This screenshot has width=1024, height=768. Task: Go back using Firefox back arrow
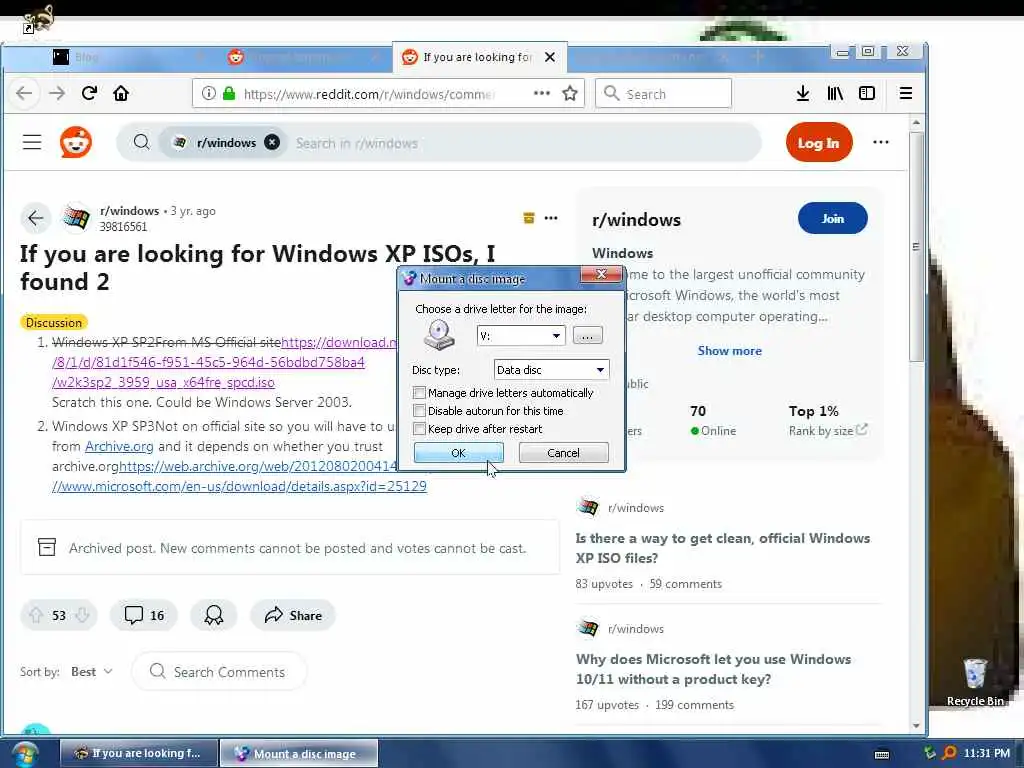24,93
